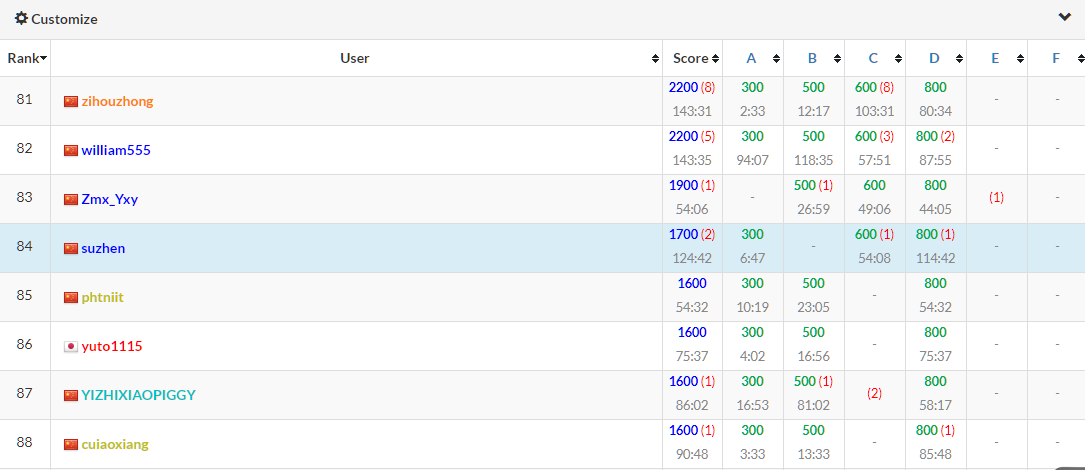This screenshot has width=1085, height=470.
Task: Click william555's problem D 800 (2)
Action: [x=935, y=136]
